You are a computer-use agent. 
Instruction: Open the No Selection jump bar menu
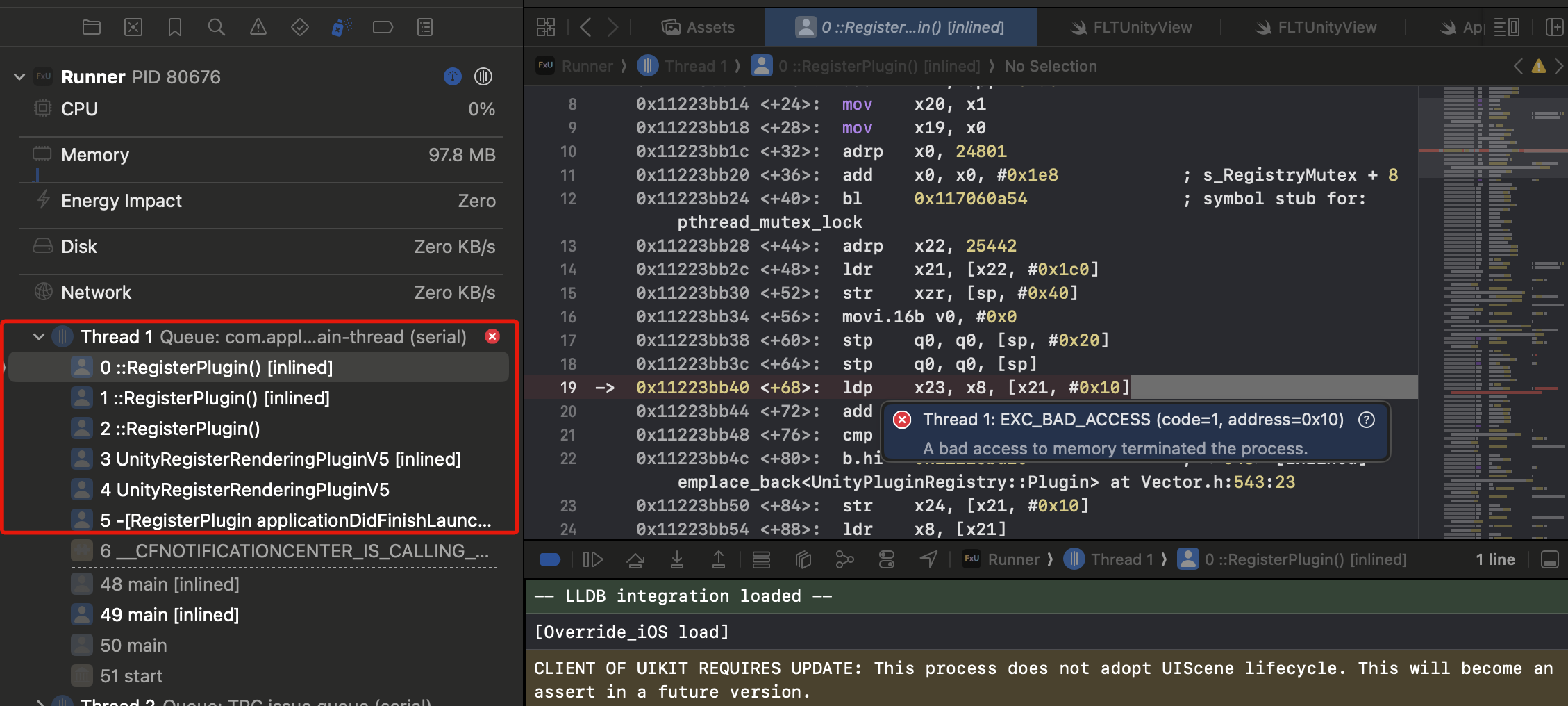(x=1051, y=66)
